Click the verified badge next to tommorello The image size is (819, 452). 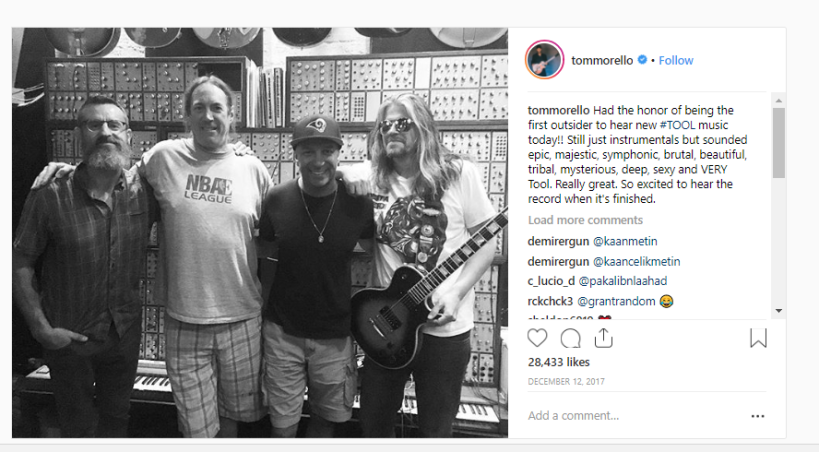tap(642, 60)
